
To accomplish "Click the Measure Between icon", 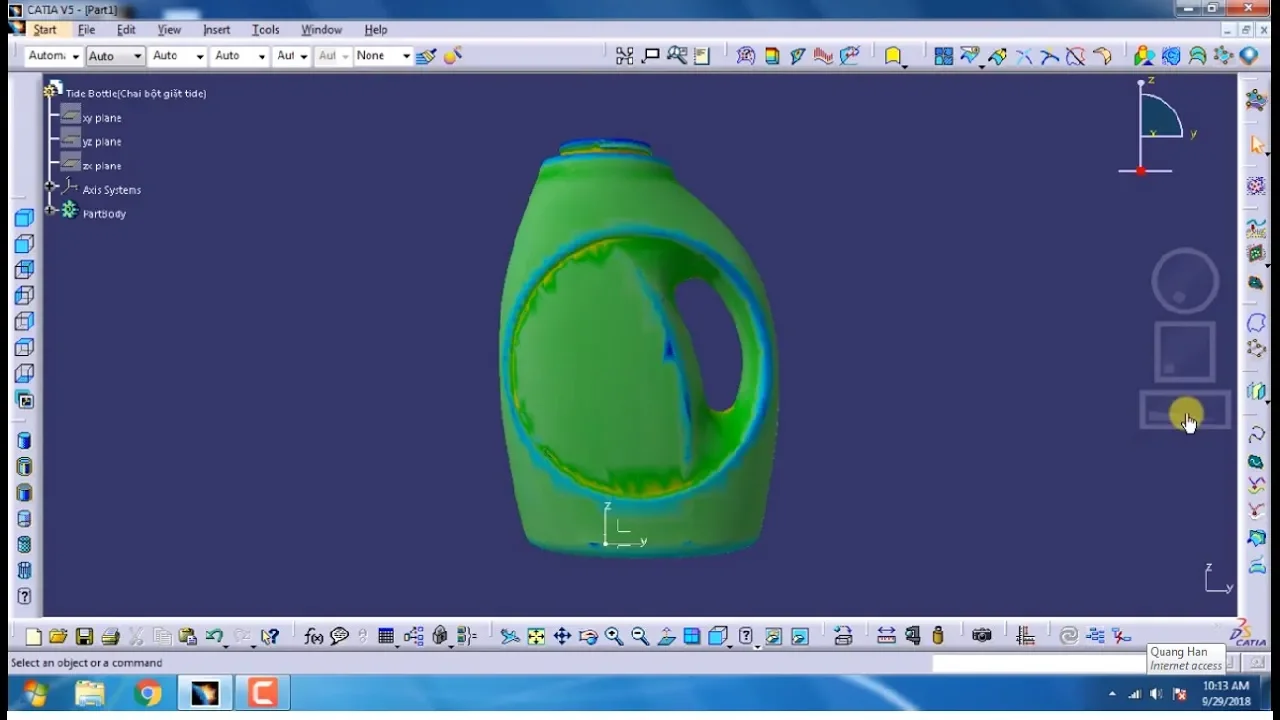I will pyautogui.click(x=886, y=636).
